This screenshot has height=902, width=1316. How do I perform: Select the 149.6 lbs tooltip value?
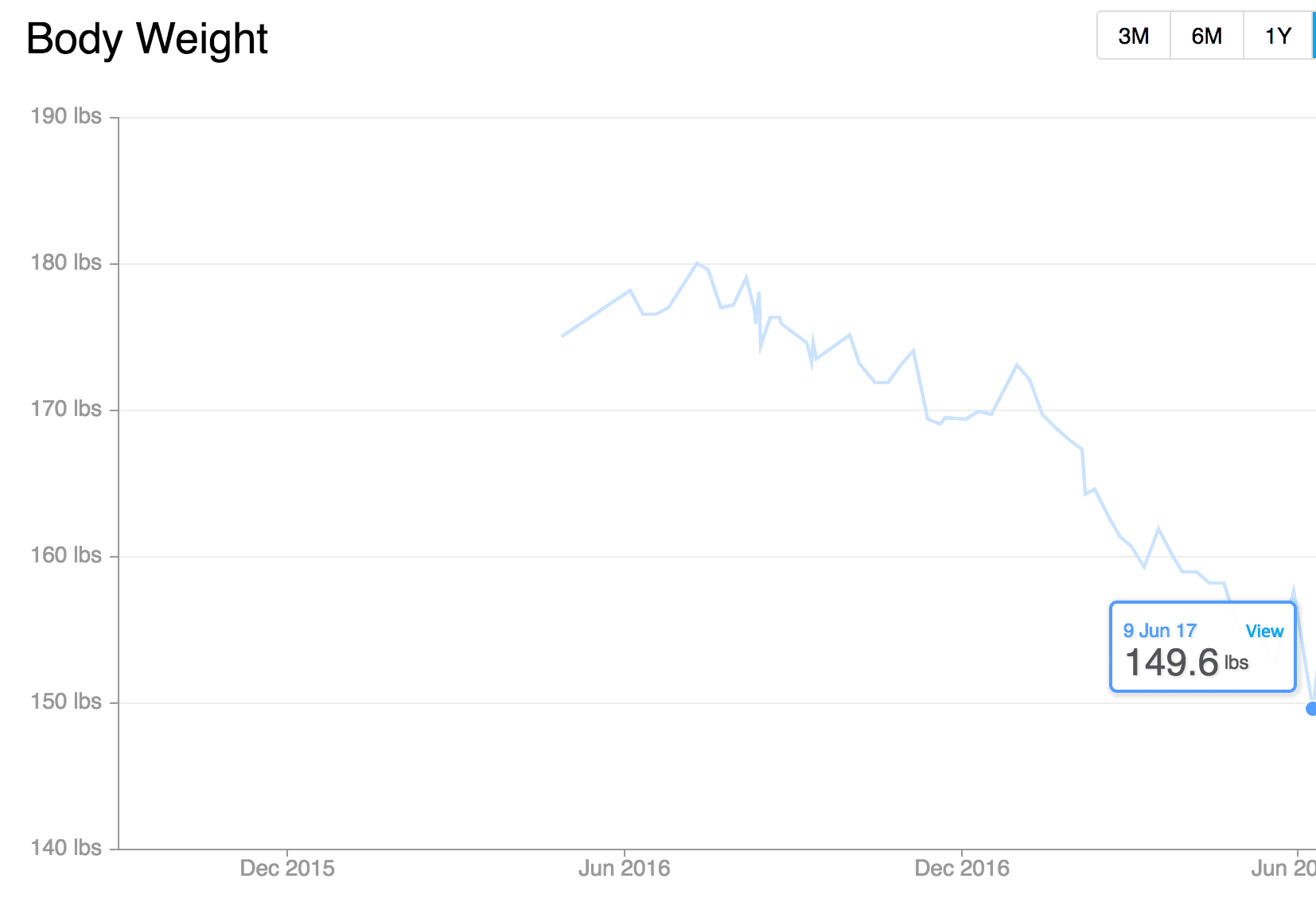point(1186,662)
